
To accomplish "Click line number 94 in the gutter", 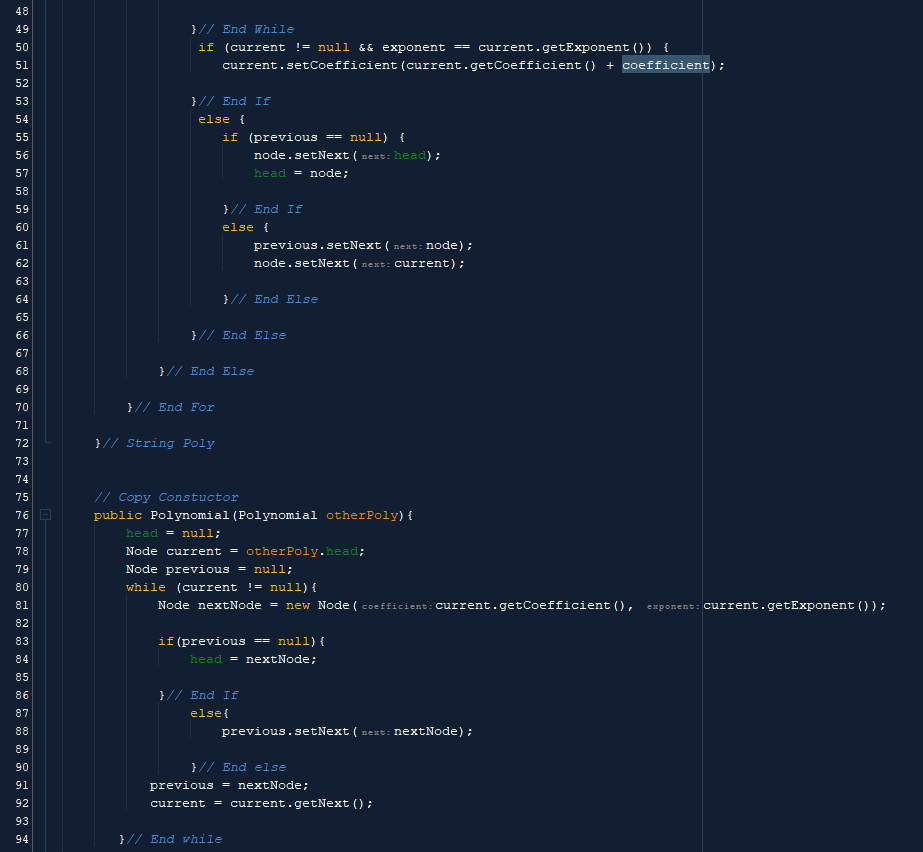I will 22,839.
